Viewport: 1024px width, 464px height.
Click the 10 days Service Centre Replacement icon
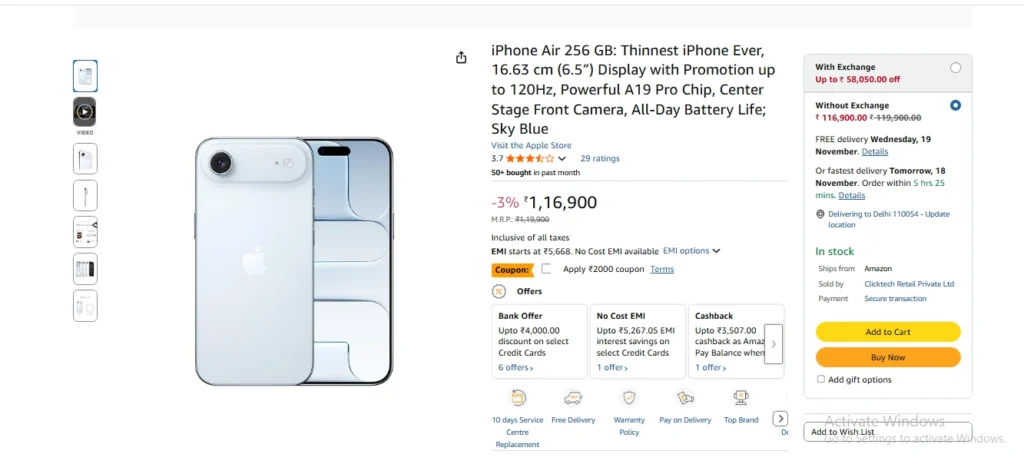click(518, 398)
